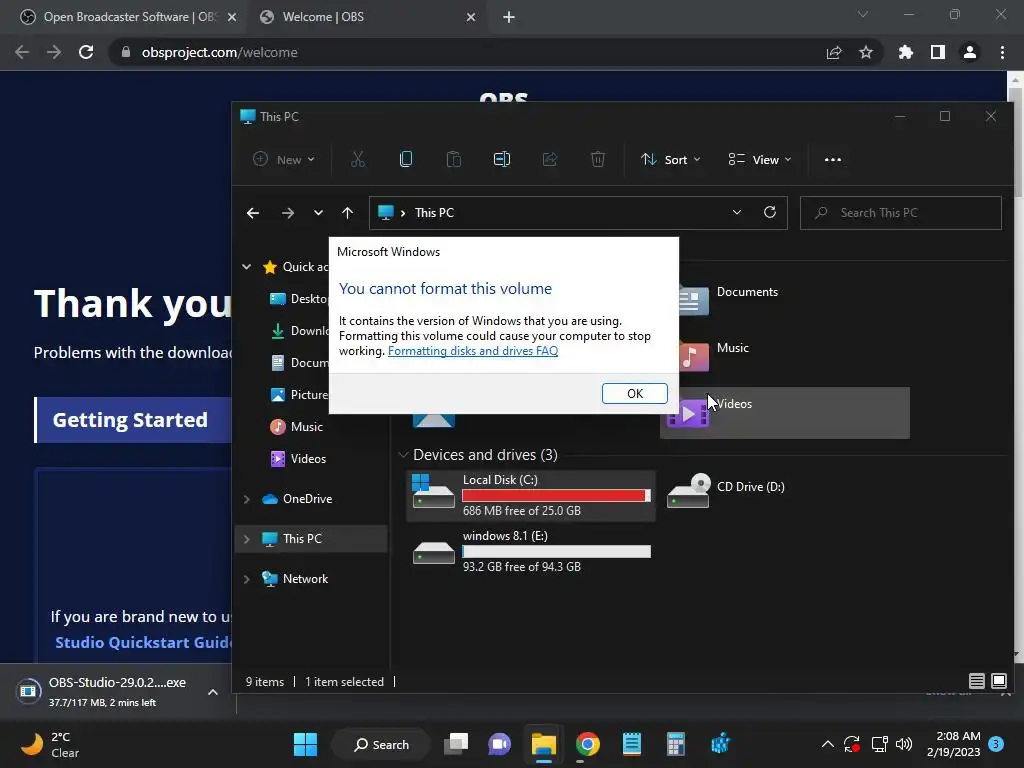Click the Local Disk (C:) usage bar
Image resolution: width=1024 pixels, height=768 pixels.
click(556, 496)
